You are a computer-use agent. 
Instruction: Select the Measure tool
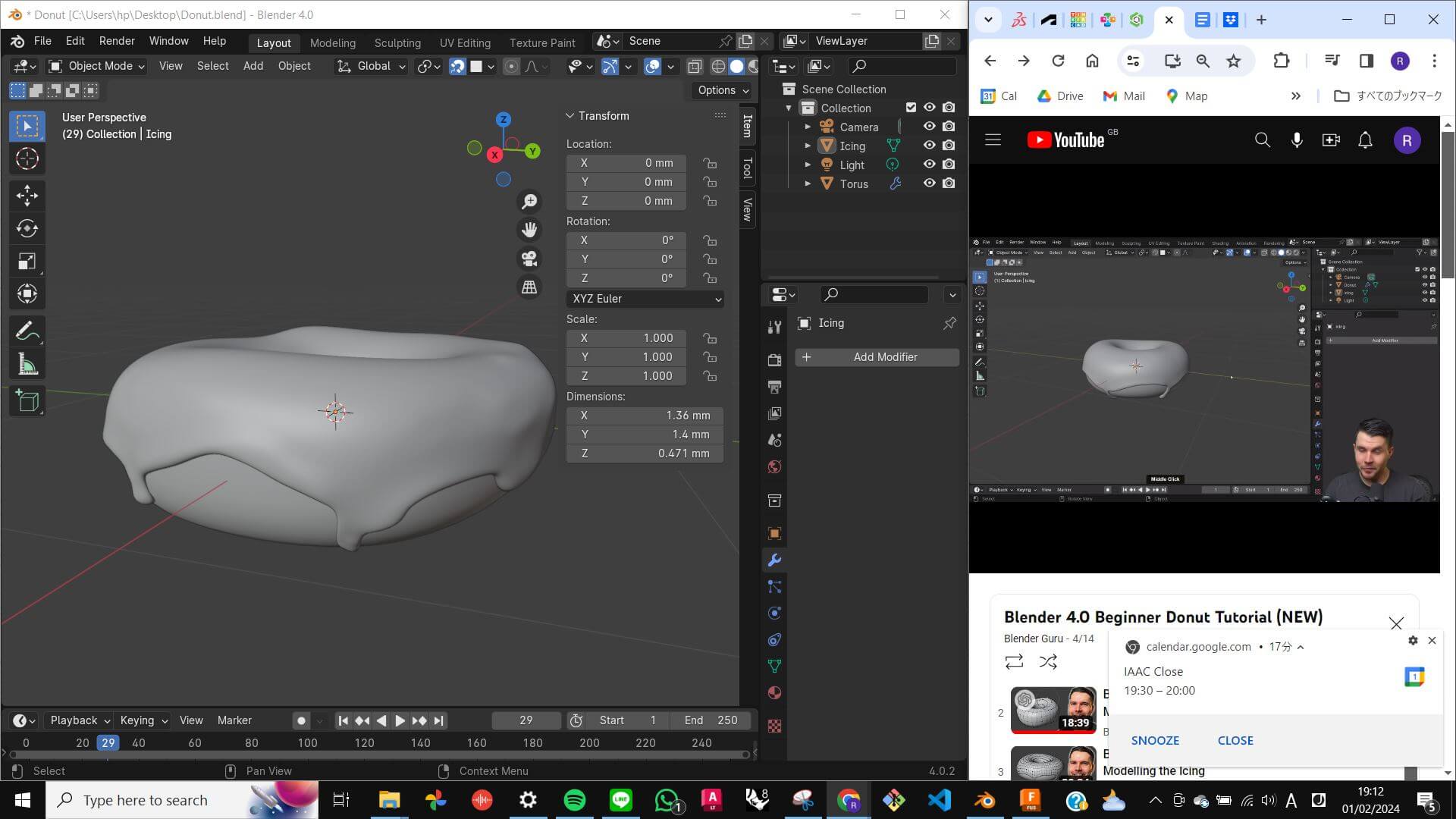click(27, 364)
